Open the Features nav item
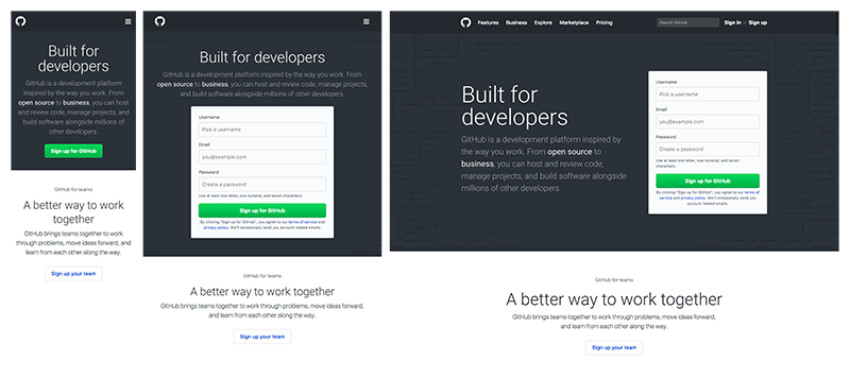 pyautogui.click(x=488, y=23)
